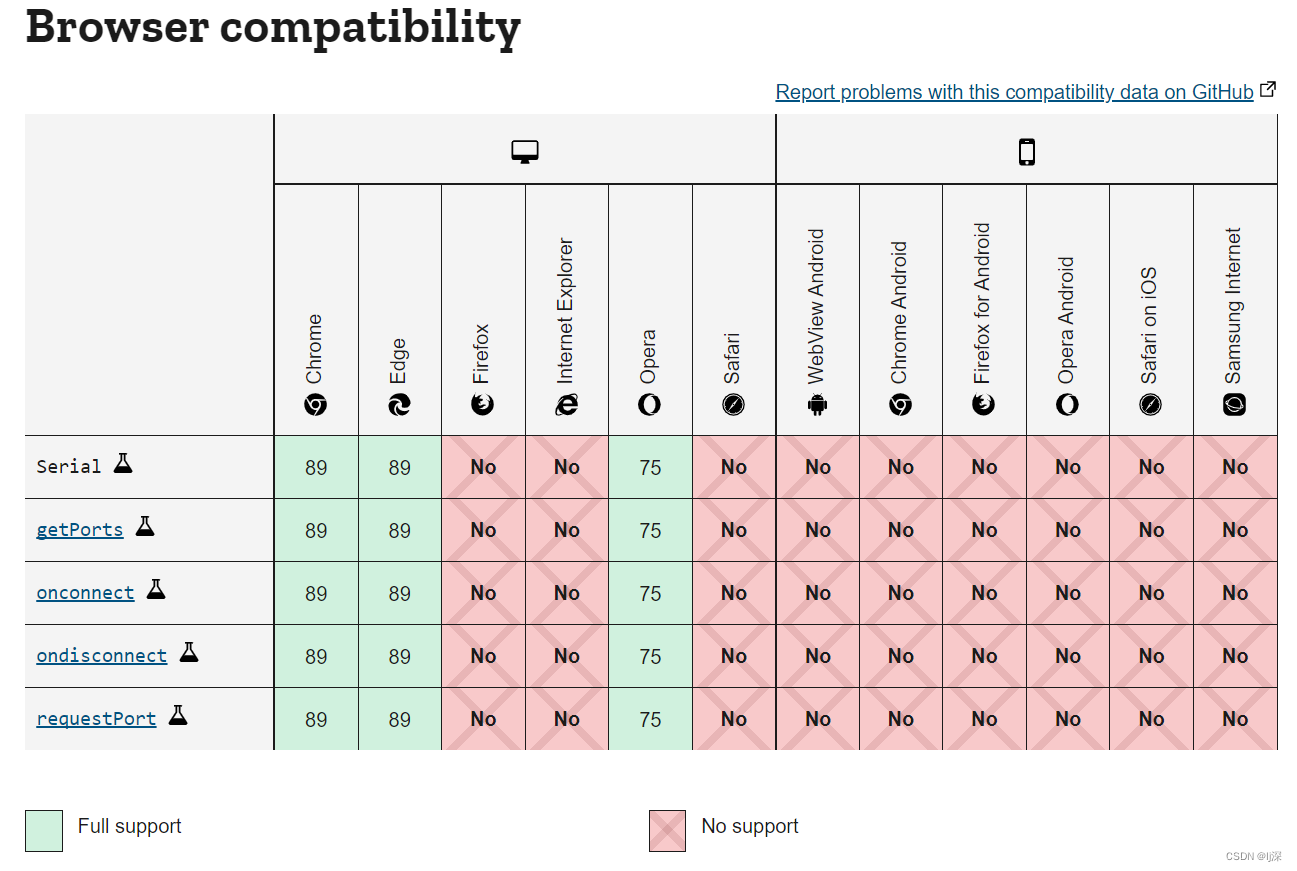This screenshot has width=1297, height=871.
Task: Click the red No support legend swatch
Action: click(667, 831)
